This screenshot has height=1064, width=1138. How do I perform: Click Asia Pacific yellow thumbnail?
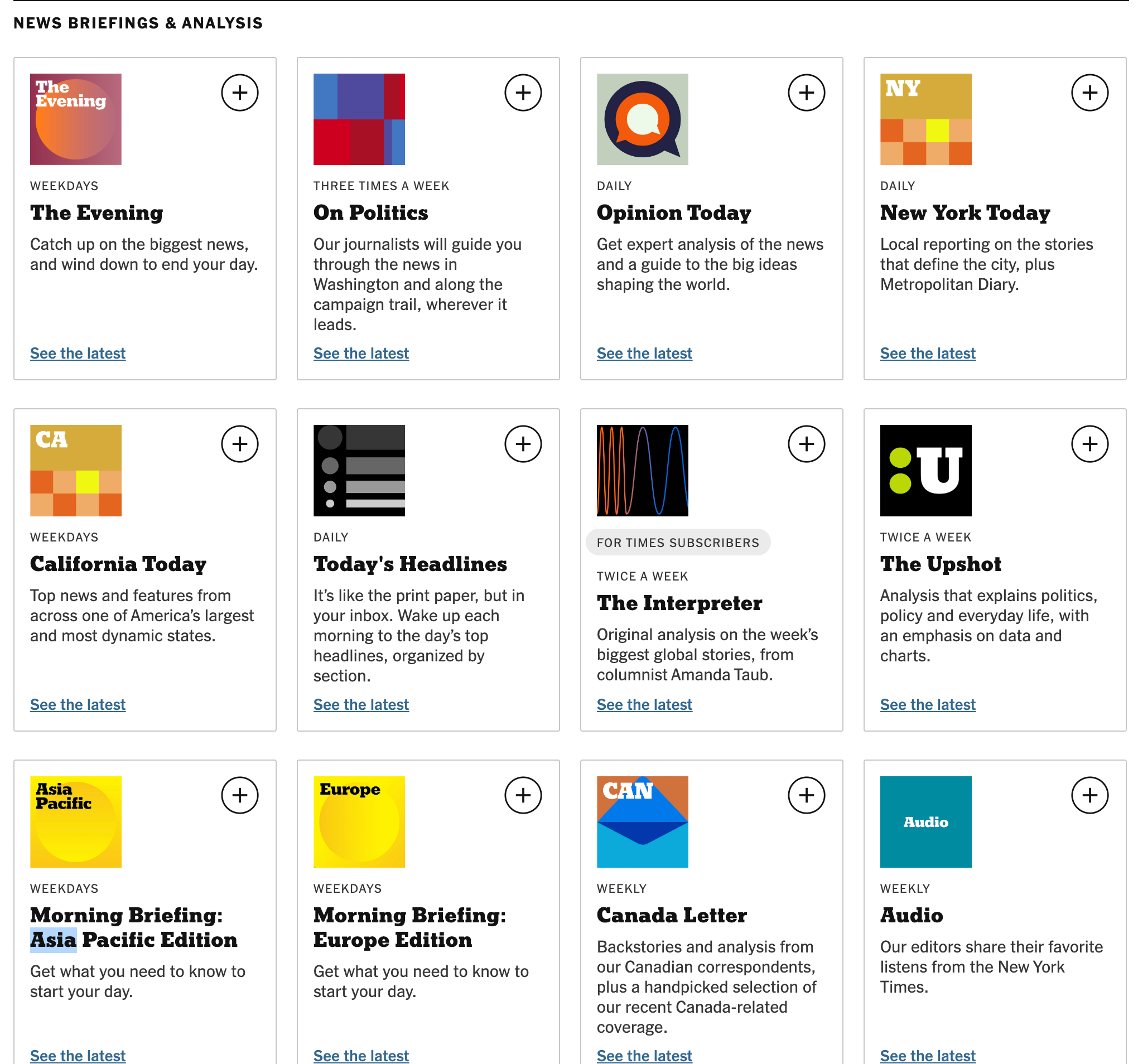pyautogui.click(x=75, y=822)
